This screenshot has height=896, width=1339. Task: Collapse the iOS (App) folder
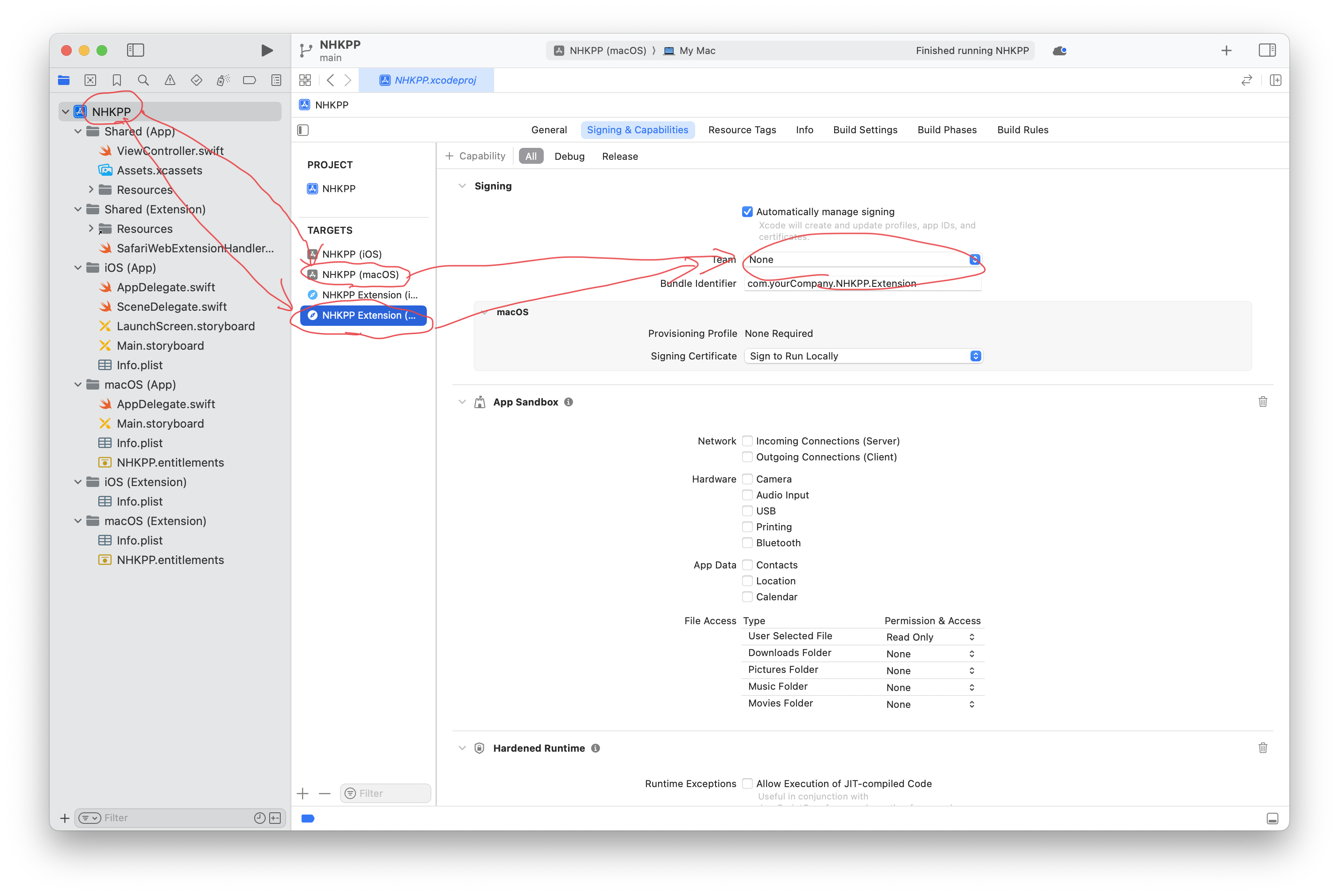click(x=78, y=267)
